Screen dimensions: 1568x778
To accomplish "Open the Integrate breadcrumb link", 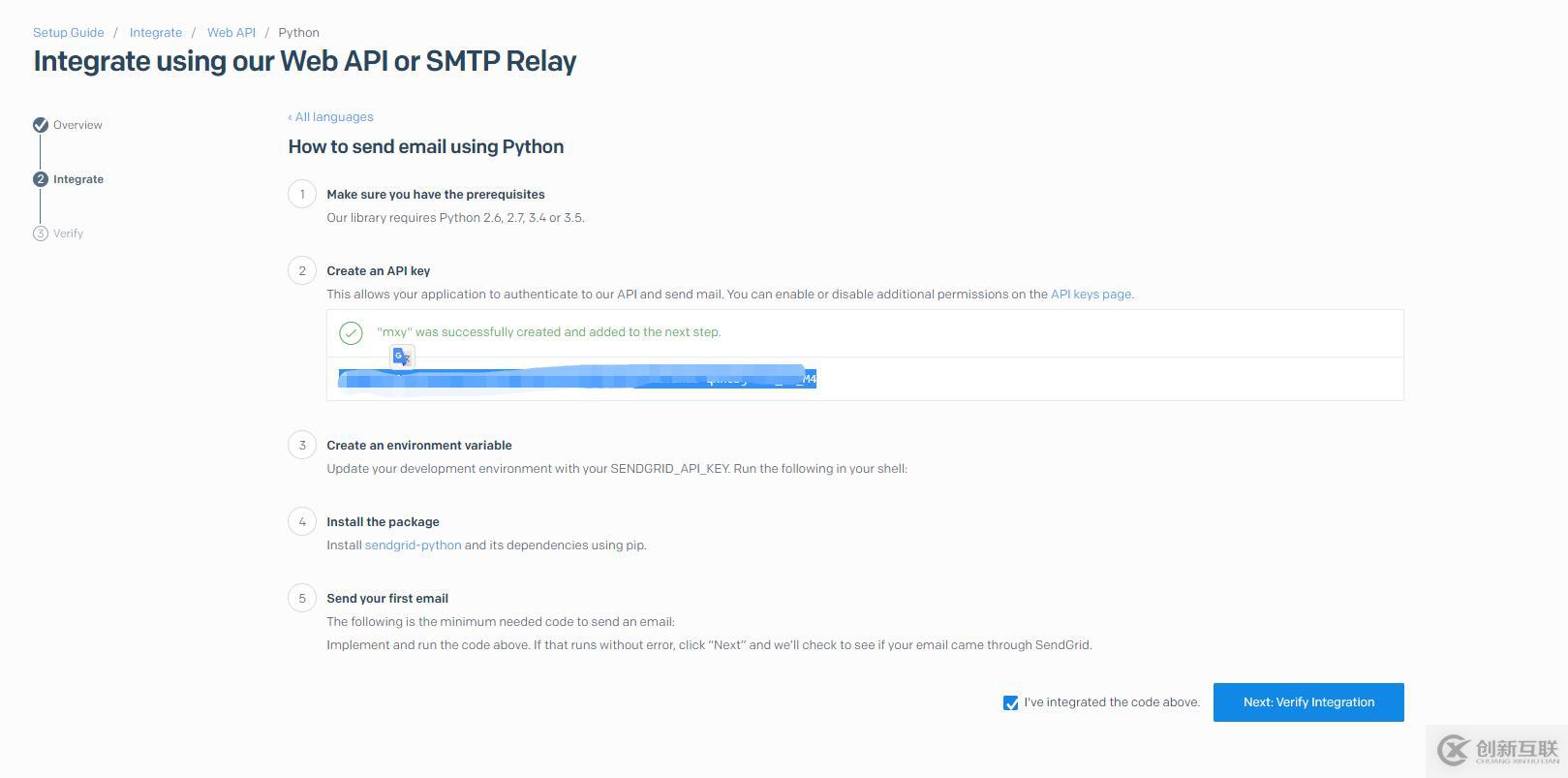I will click(156, 33).
